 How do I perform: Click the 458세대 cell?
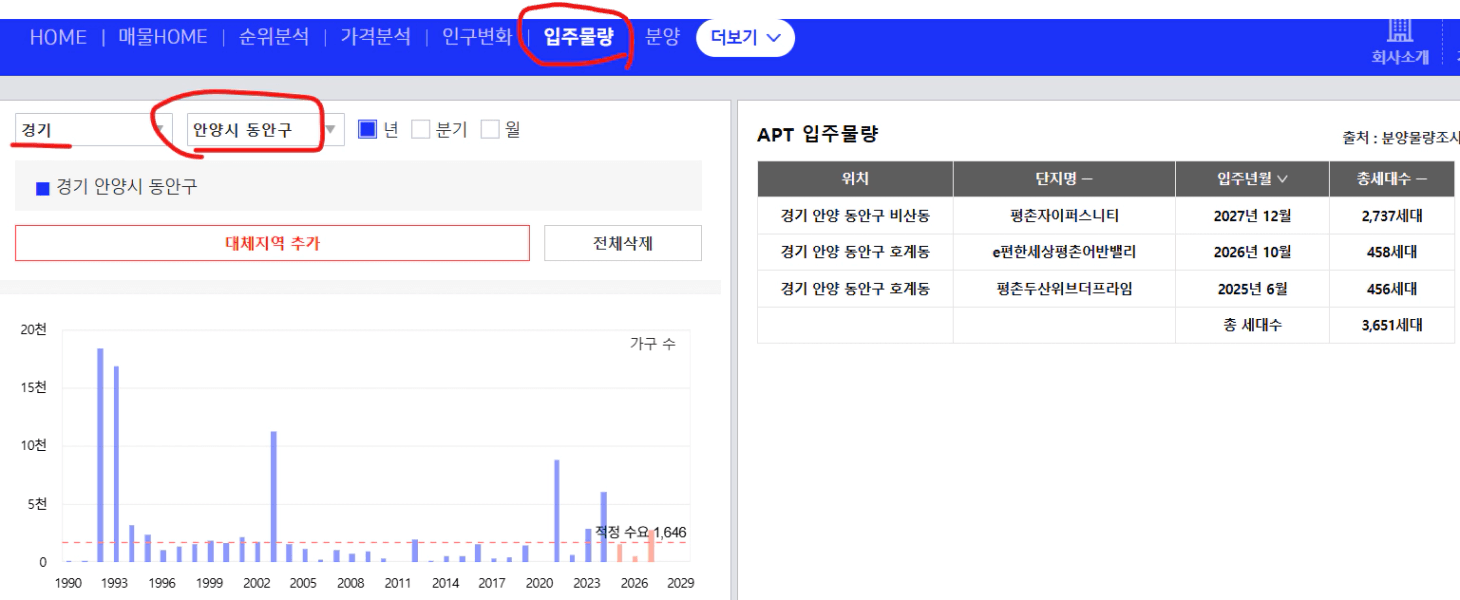(x=1392, y=252)
